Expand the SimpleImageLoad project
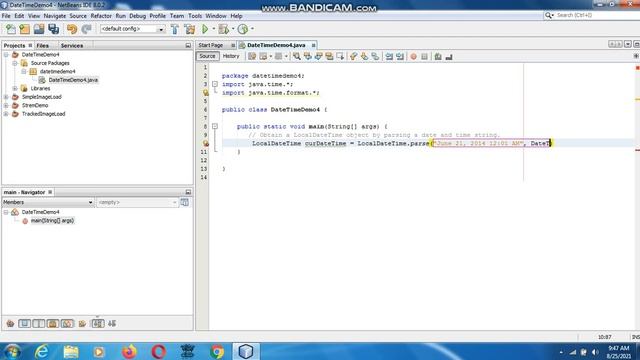The width and height of the screenshot is (640, 360). tap(6, 97)
